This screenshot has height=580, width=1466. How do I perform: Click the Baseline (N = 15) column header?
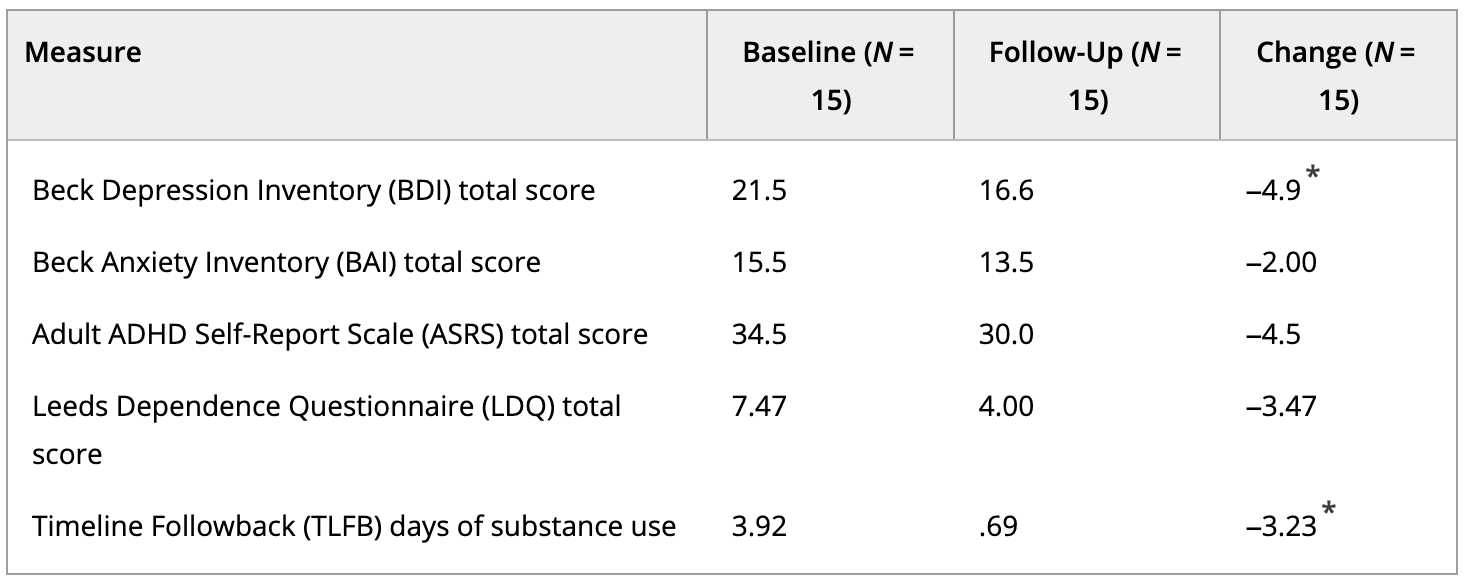[829, 77]
